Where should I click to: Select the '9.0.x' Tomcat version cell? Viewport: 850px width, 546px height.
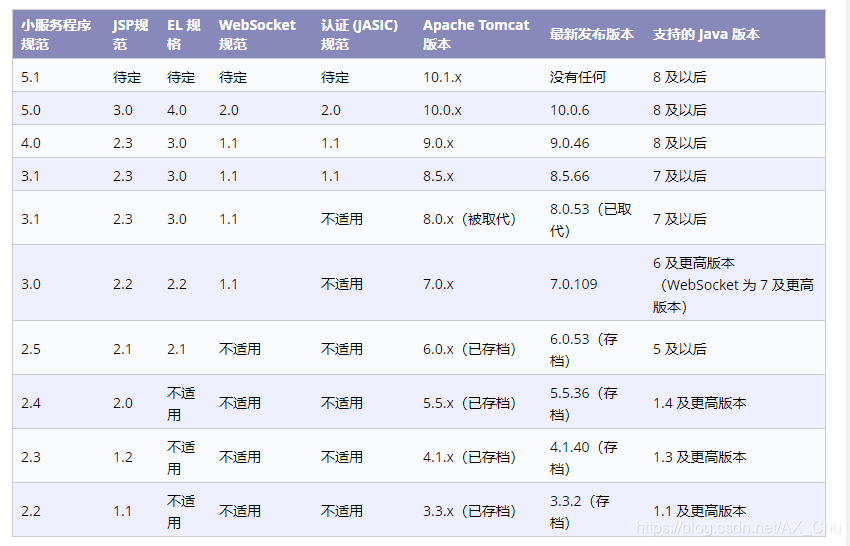pos(438,143)
